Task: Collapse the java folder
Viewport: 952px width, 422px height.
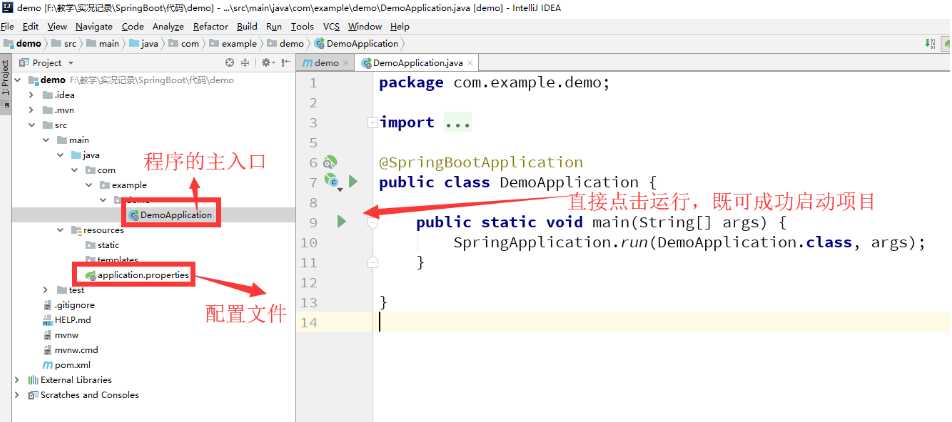Action: (60, 155)
